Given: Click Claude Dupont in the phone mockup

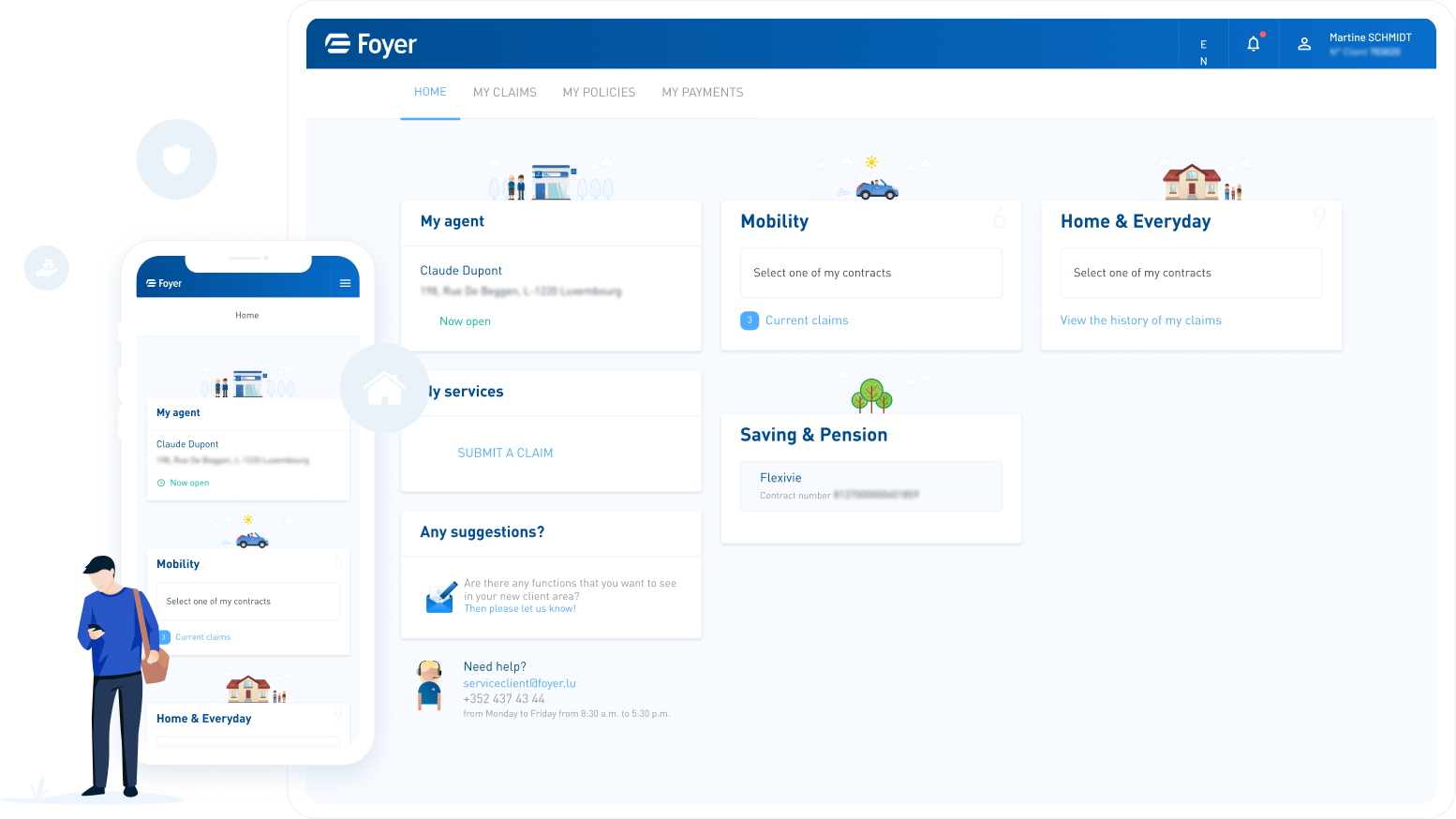Looking at the screenshot, I should 187,444.
